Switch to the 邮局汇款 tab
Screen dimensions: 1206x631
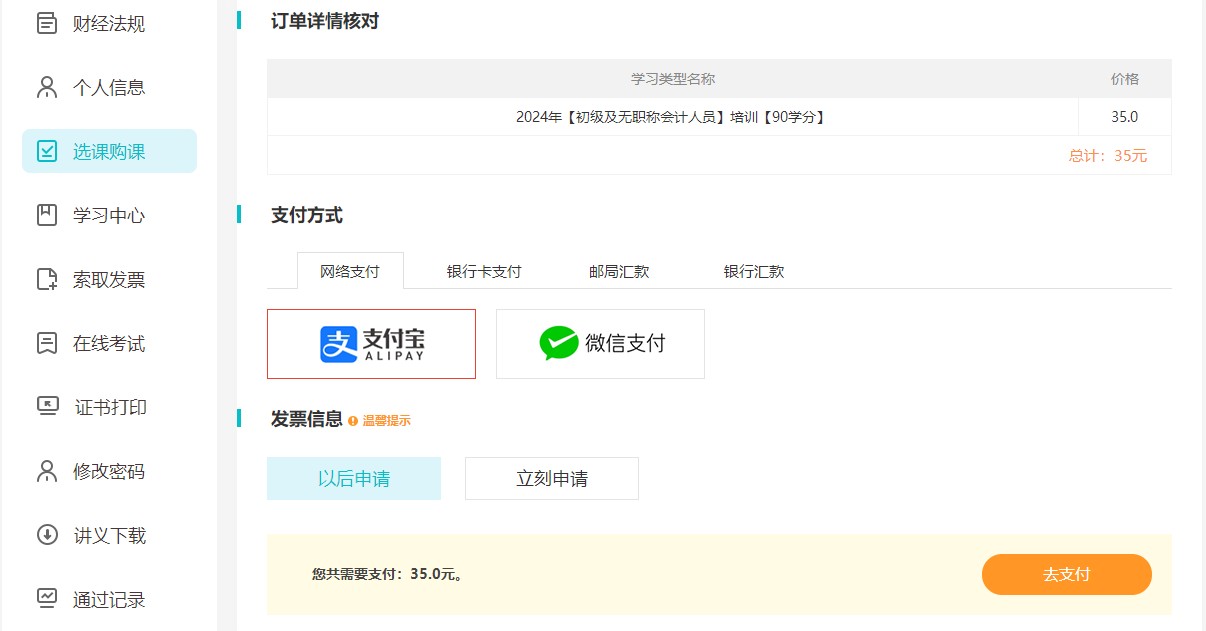[x=617, y=270]
